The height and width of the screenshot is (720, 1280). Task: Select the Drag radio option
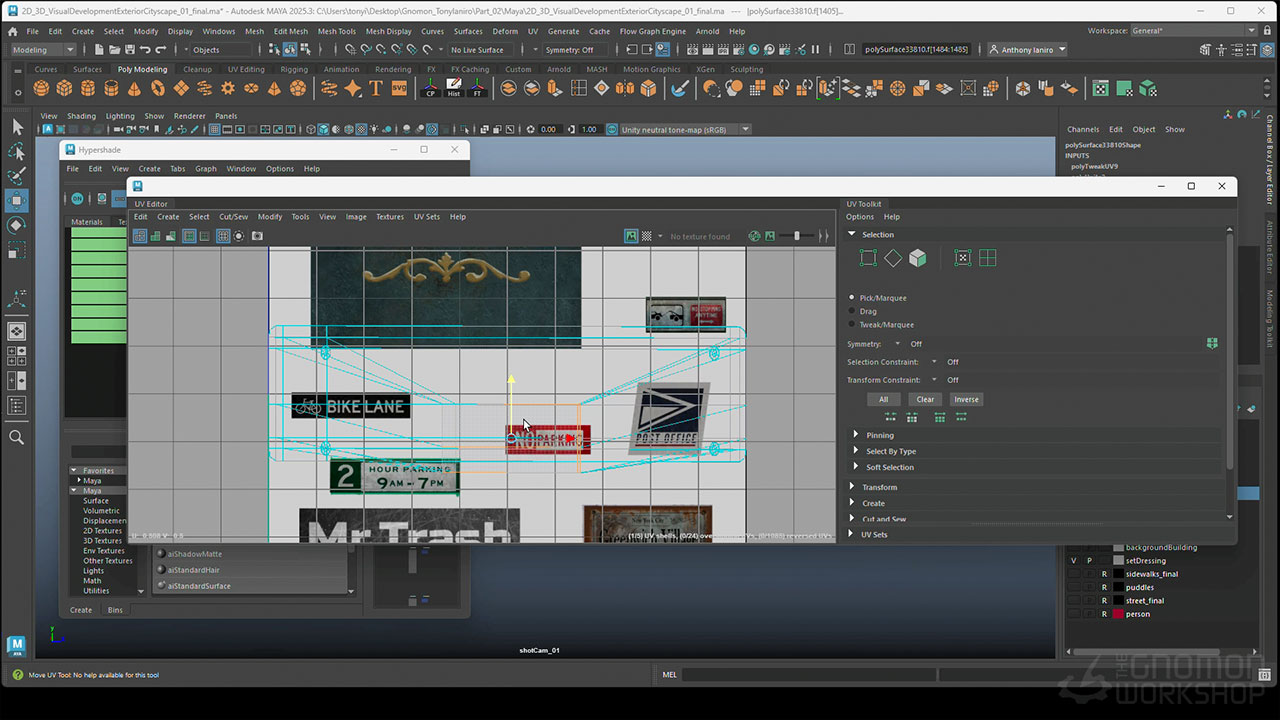[x=852, y=311]
